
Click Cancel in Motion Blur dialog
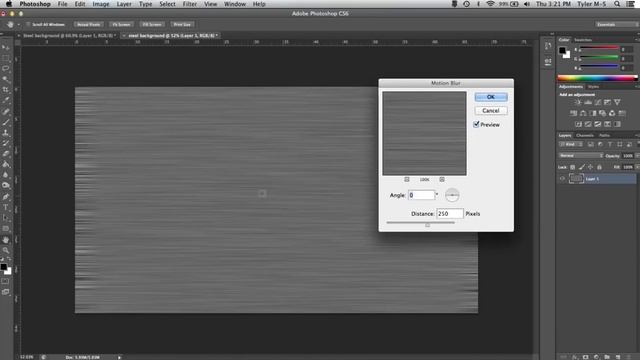pos(491,111)
